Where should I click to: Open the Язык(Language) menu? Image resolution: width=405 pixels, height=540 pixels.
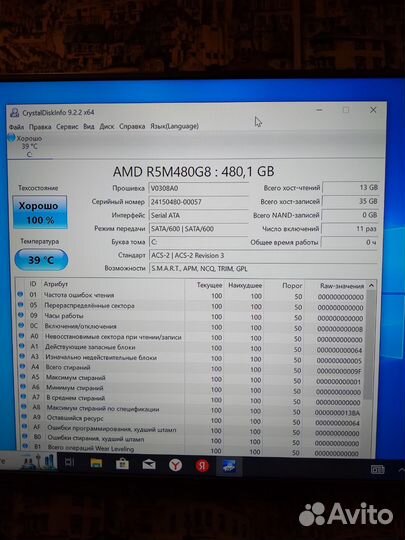(x=174, y=126)
